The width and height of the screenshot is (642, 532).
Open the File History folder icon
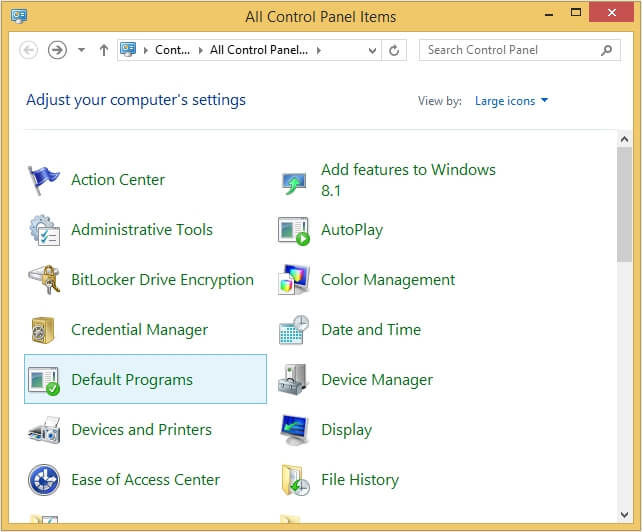coord(295,480)
